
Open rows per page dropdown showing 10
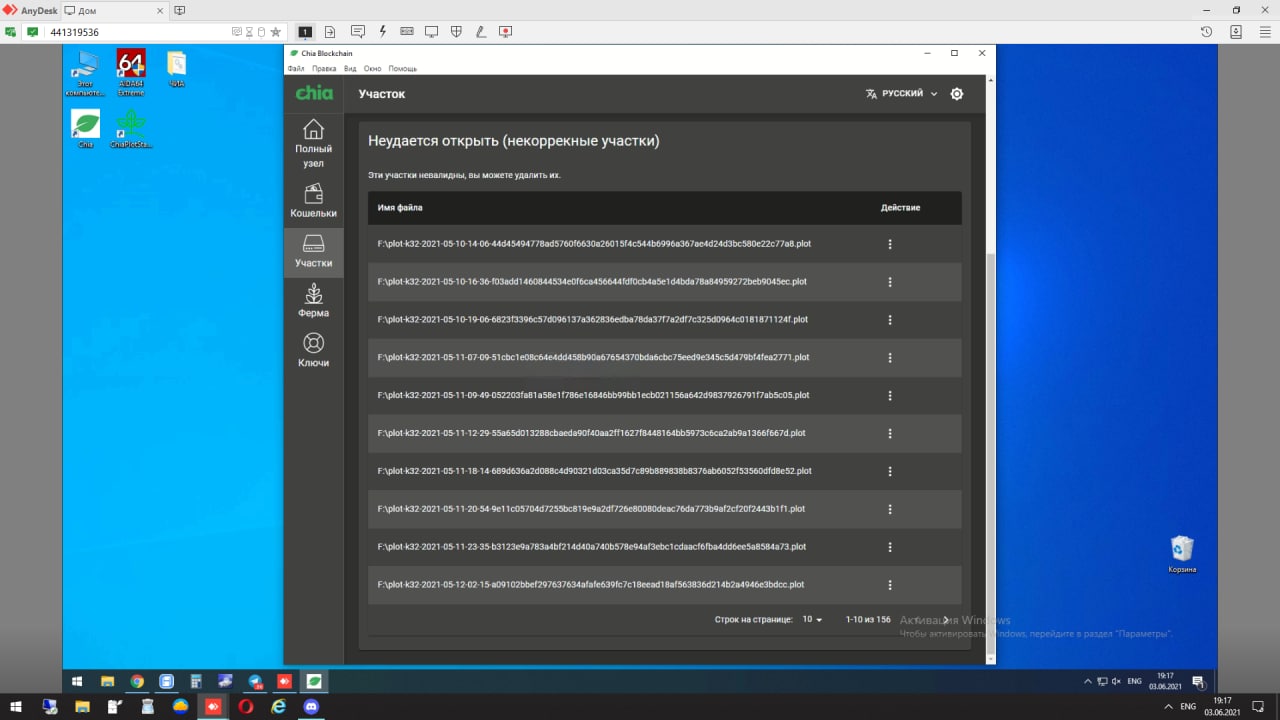point(812,620)
